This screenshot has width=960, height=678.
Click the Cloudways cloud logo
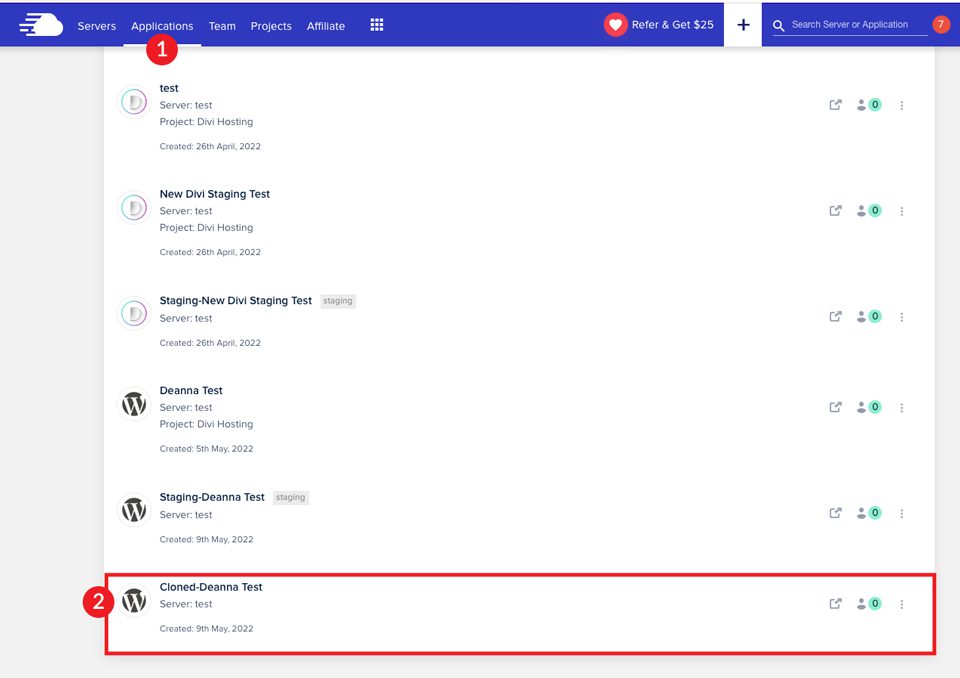41,25
